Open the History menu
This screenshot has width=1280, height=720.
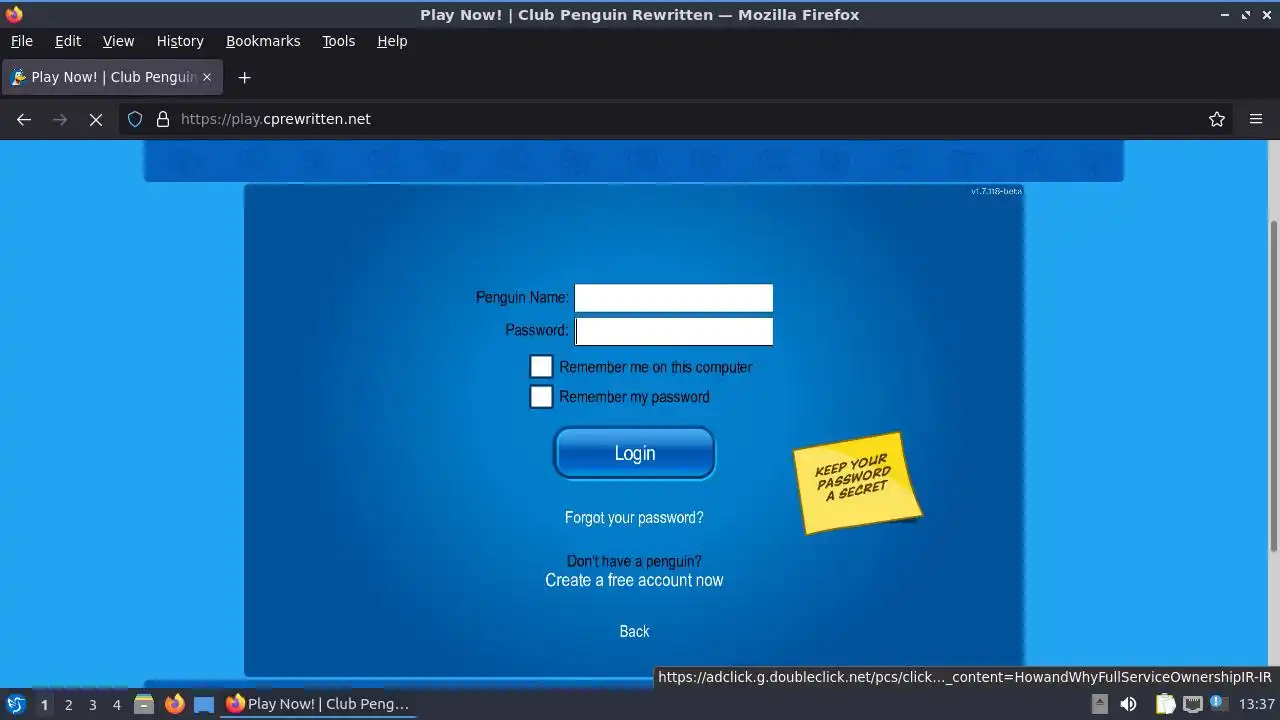pos(180,41)
